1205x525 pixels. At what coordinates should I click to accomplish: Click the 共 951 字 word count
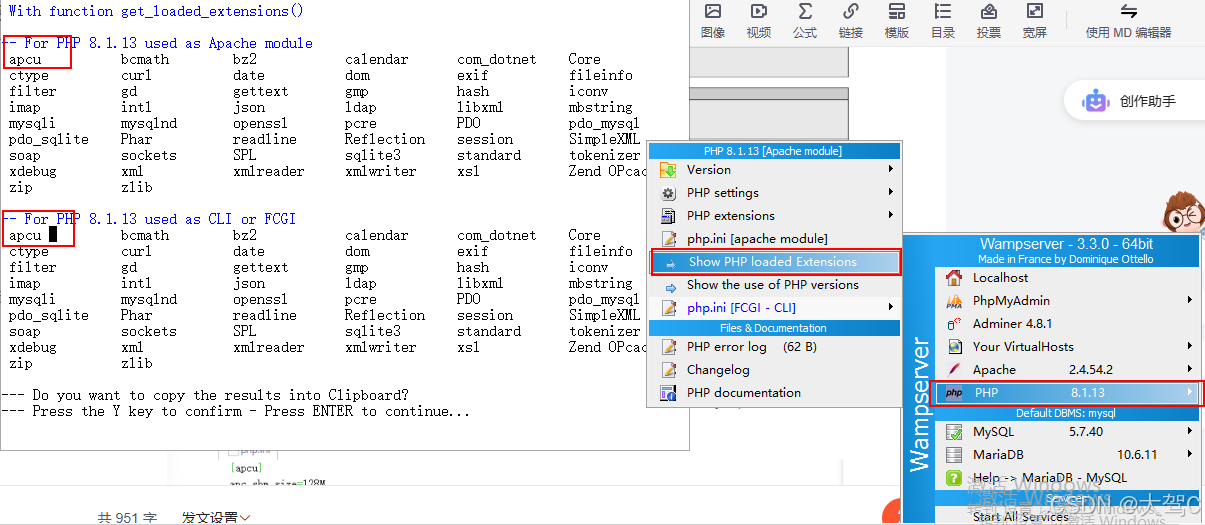(x=128, y=517)
